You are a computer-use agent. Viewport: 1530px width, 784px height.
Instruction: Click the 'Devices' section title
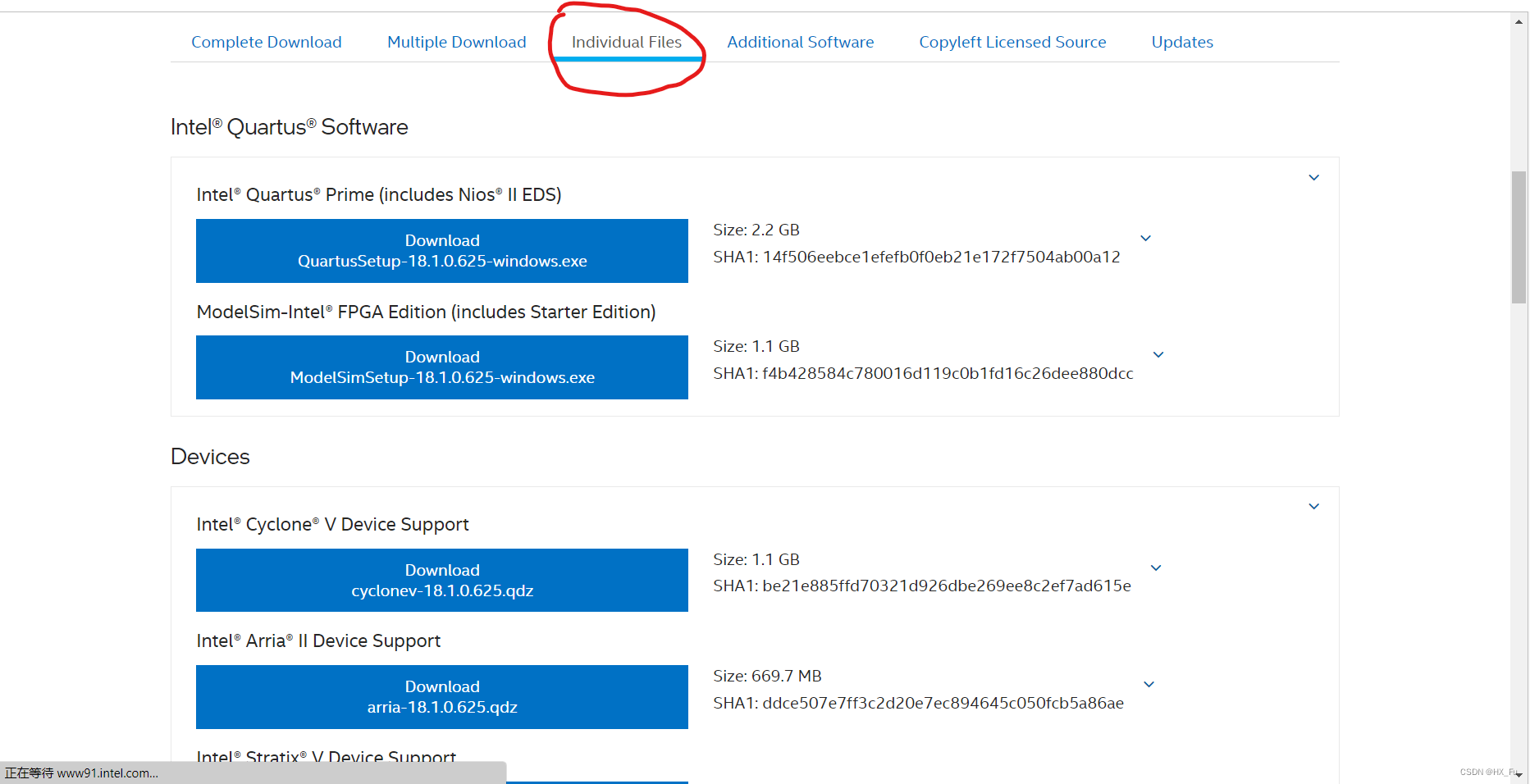point(210,457)
